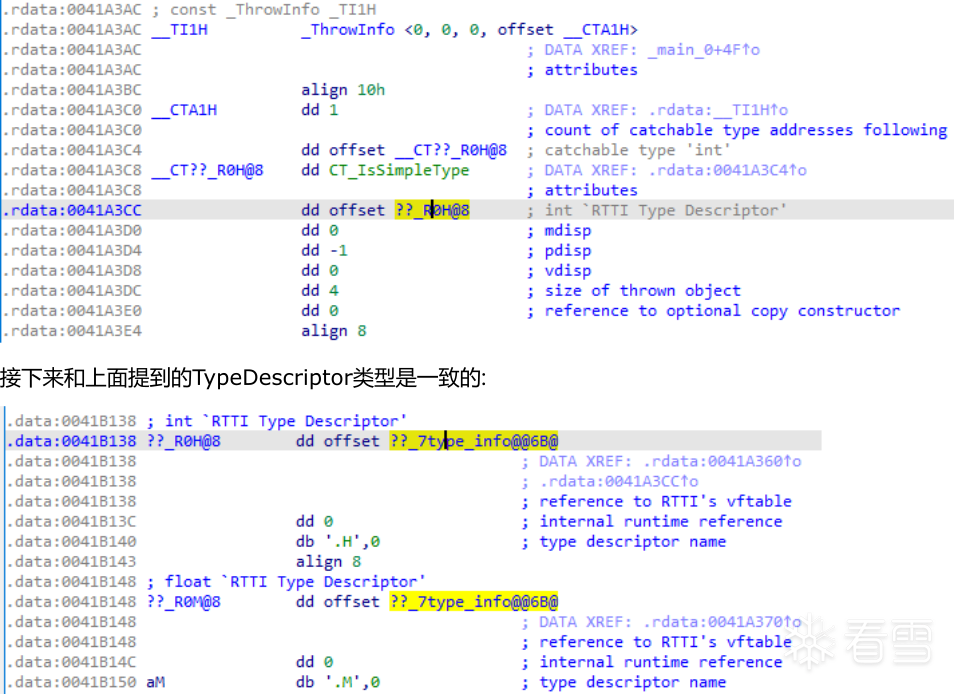The image size is (954, 694).
Task: Follow 'offset __CT??_R0H@8' operand at 0041A3C4
Action: (418, 150)
